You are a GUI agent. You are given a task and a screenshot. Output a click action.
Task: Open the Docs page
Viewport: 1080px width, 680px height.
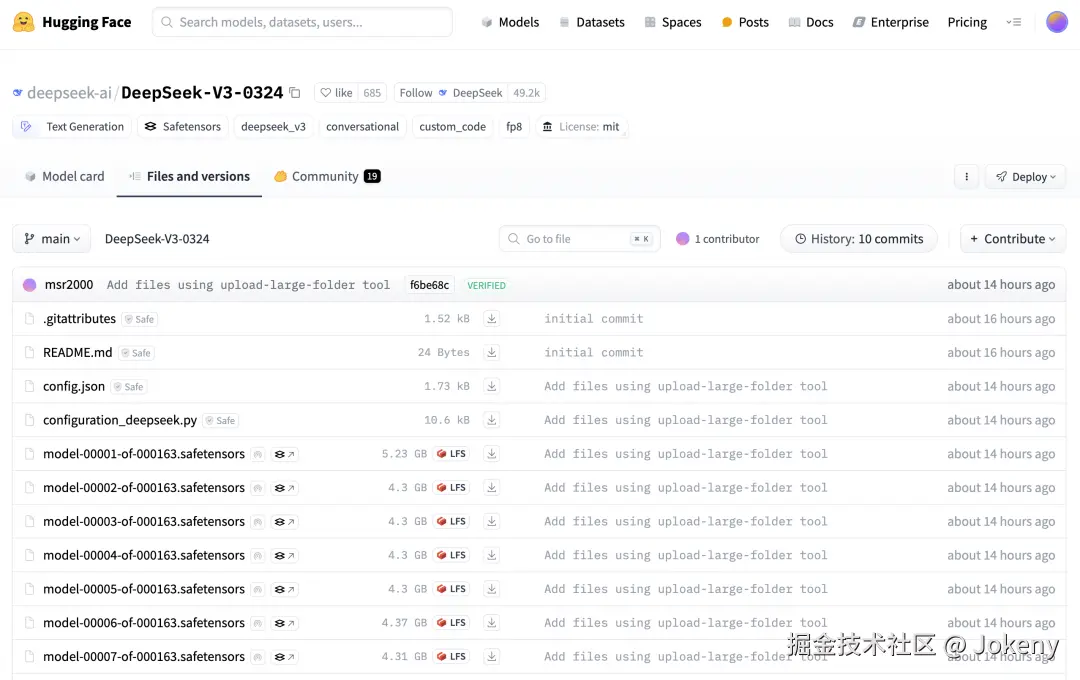click(811, 22)
